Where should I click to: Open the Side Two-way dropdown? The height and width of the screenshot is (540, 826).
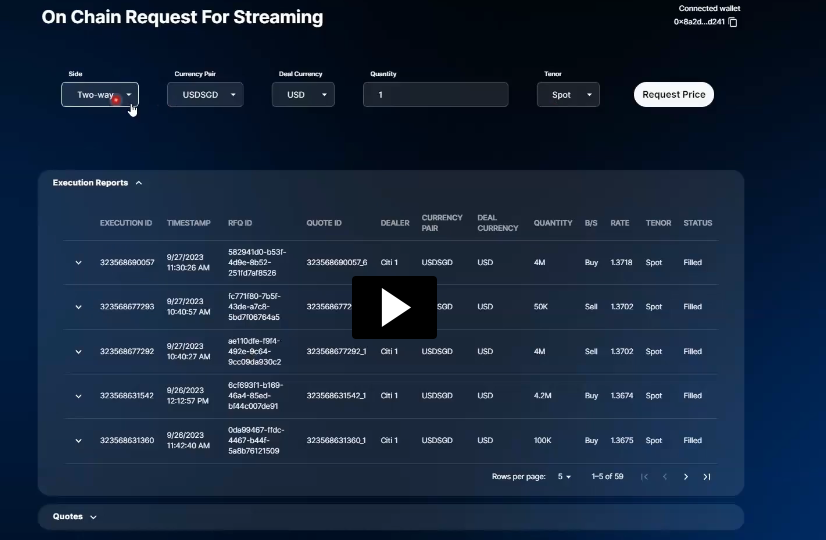pos(100,95)
